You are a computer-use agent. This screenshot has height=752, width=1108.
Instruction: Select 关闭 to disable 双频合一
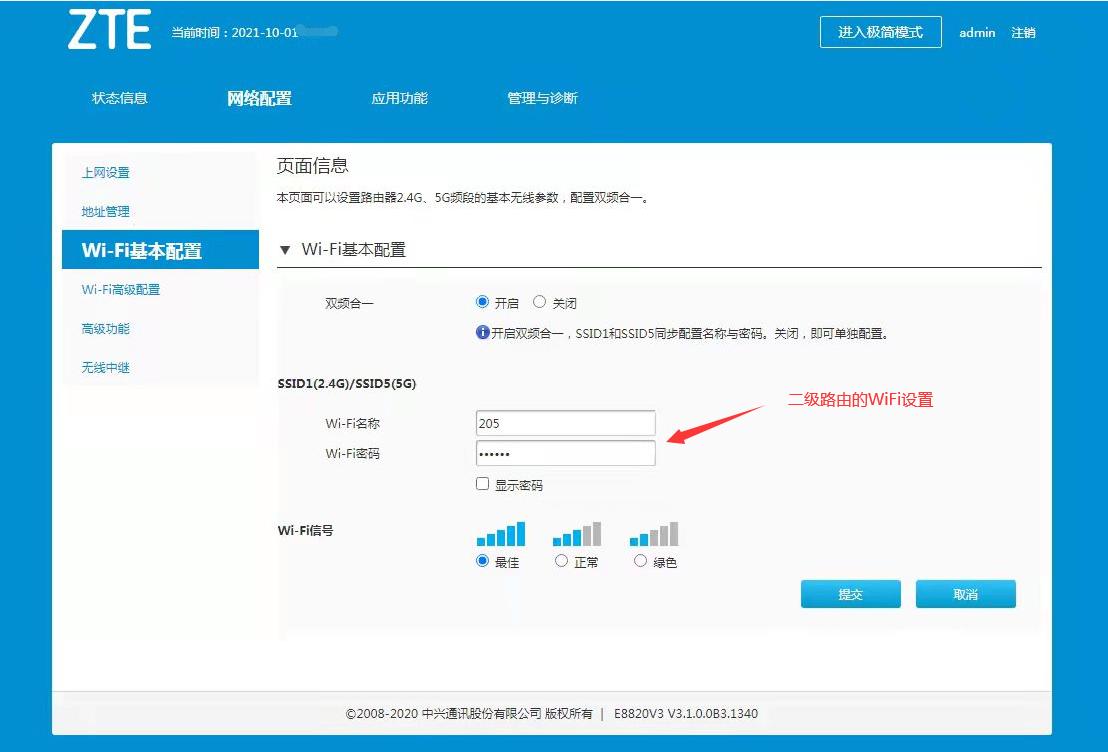tap(540, 301)
